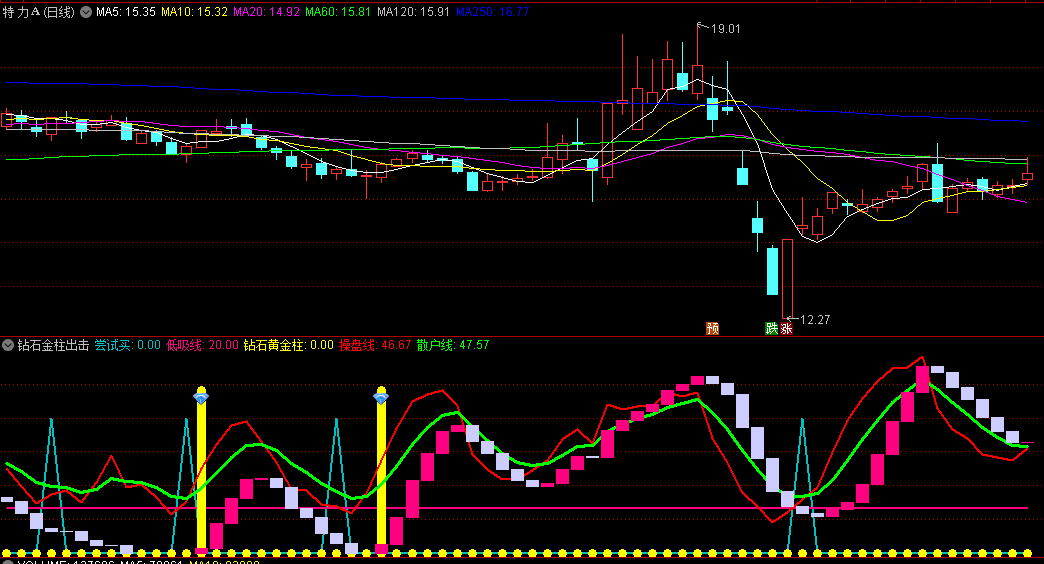1044x564 pixels.
Task: Select the MA120: 15.91 label
Action: (413, 12)
